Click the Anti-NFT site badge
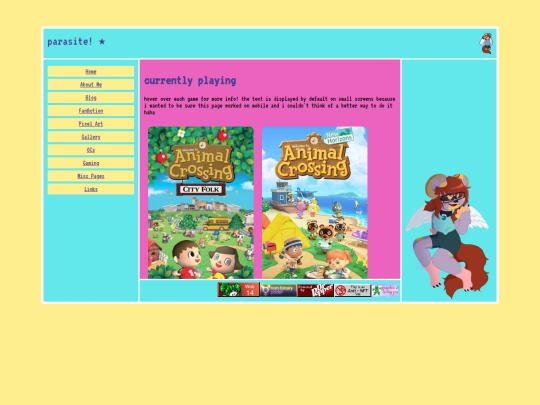Image resolution: width=540 pixels, height=405 pixels. [x=353, y=290]
